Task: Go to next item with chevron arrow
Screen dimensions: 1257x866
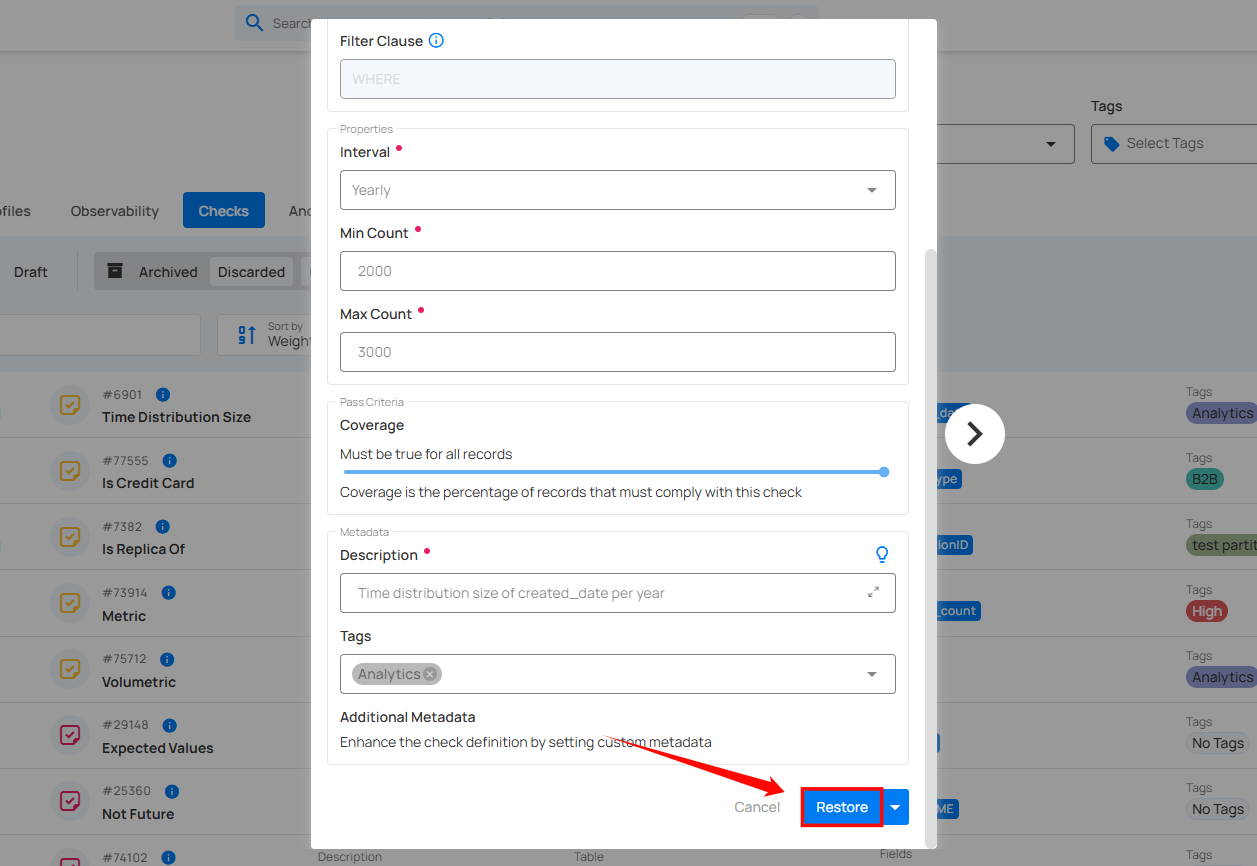Action: click(x=975, y=434)
